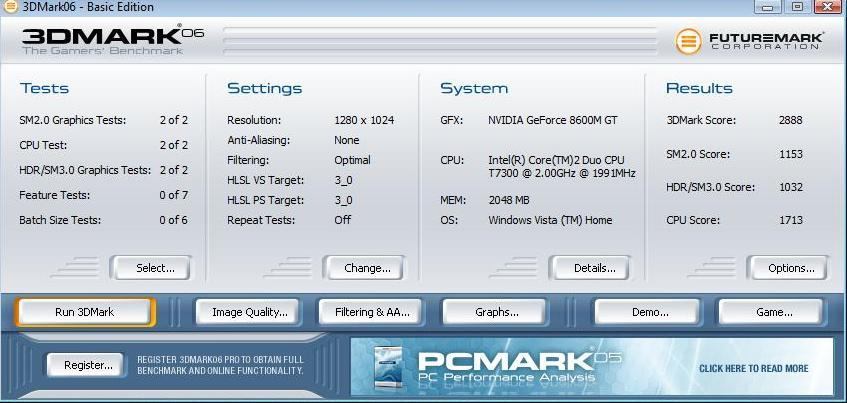Open the Change... settings dialog

click(x=364, y=268)
